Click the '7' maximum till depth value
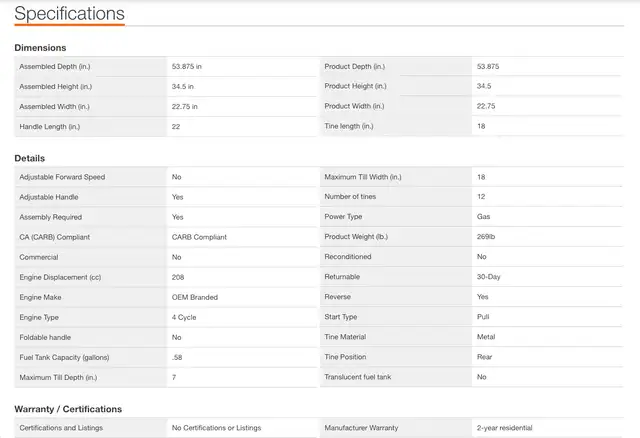 (174, 377)
